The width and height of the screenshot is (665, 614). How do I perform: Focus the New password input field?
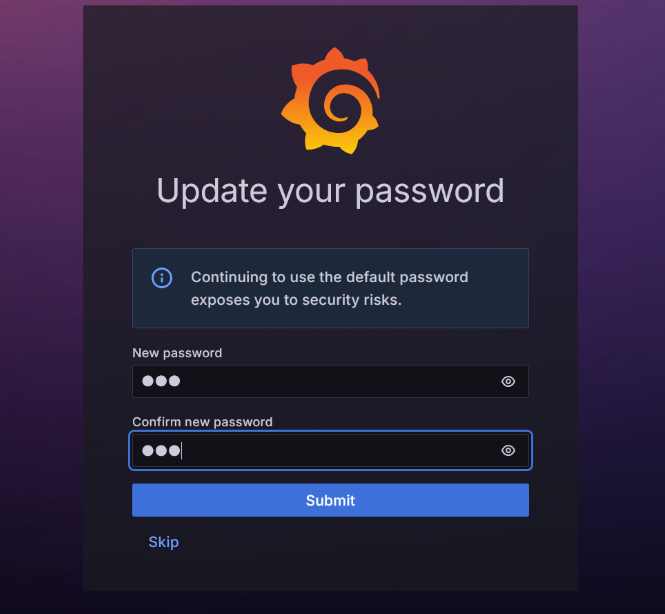pos(330,382)
